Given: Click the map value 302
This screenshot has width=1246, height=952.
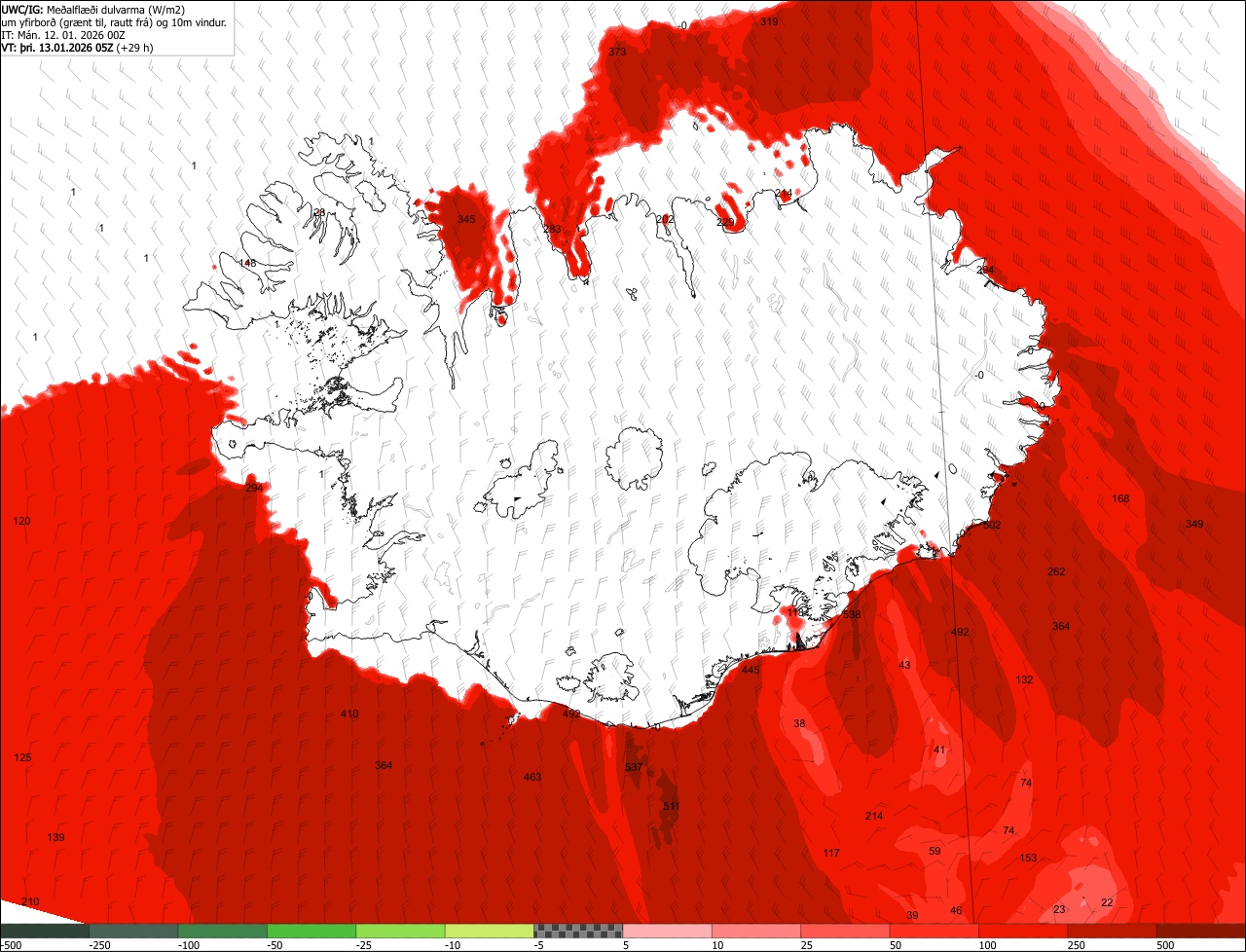Looking at the screenshot, I should pyautogui.click(x=991, y=525).
